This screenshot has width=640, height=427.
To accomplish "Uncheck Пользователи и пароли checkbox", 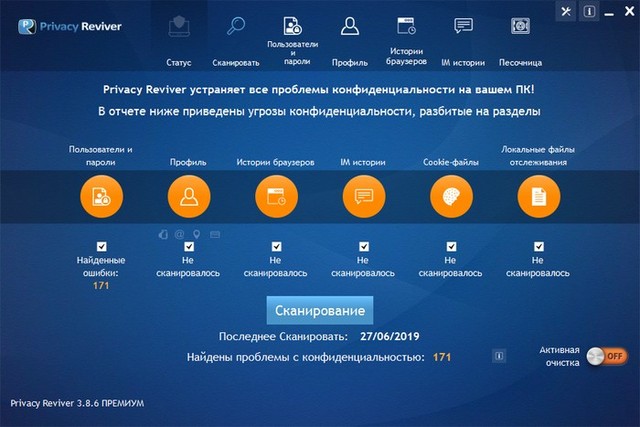I will click(102, 247).
